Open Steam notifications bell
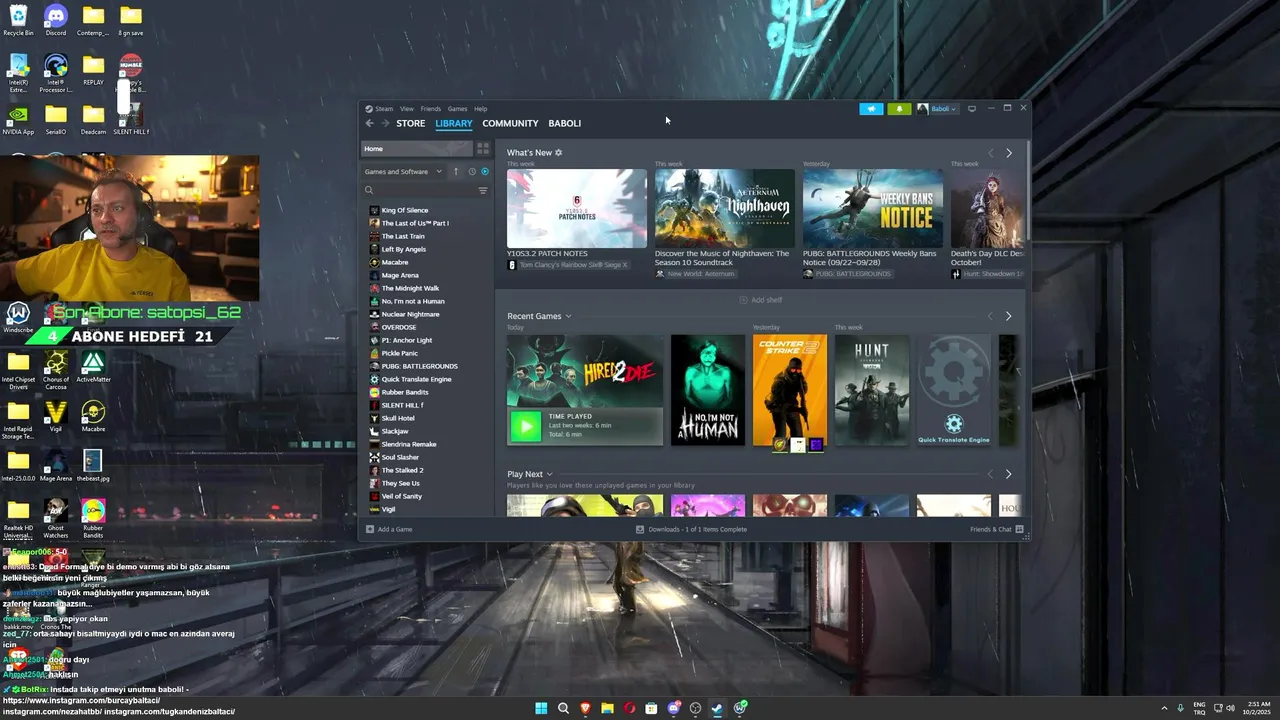The height and width of the screenshot is (720, 1280). pyautogui.click(x=899, y=109)
